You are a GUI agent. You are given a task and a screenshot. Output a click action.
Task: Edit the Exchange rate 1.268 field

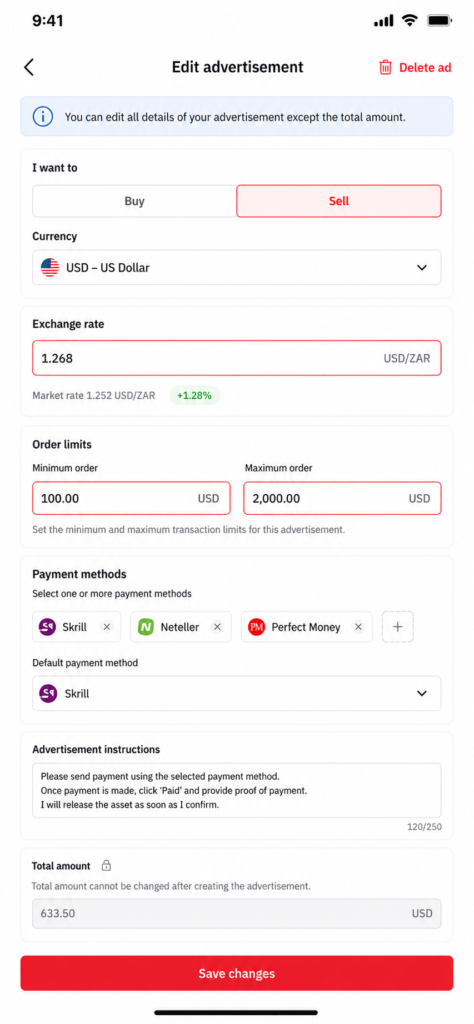[x=237, y=358]
